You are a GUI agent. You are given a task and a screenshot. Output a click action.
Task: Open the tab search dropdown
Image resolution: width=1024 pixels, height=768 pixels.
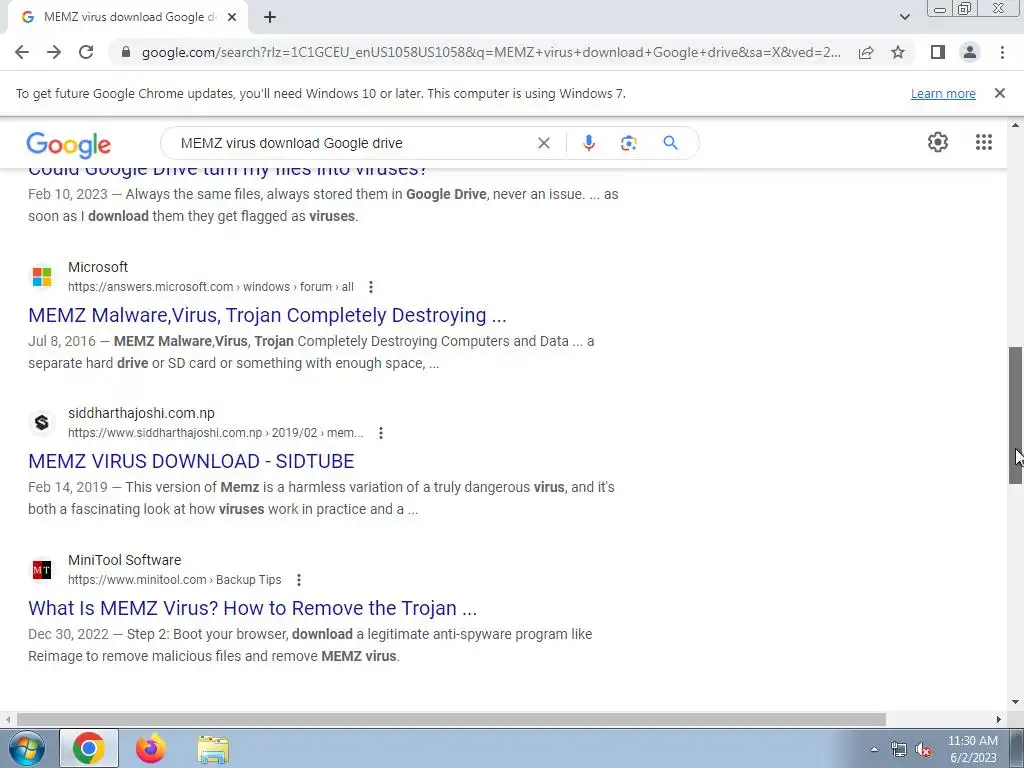[x=904, y=17]
